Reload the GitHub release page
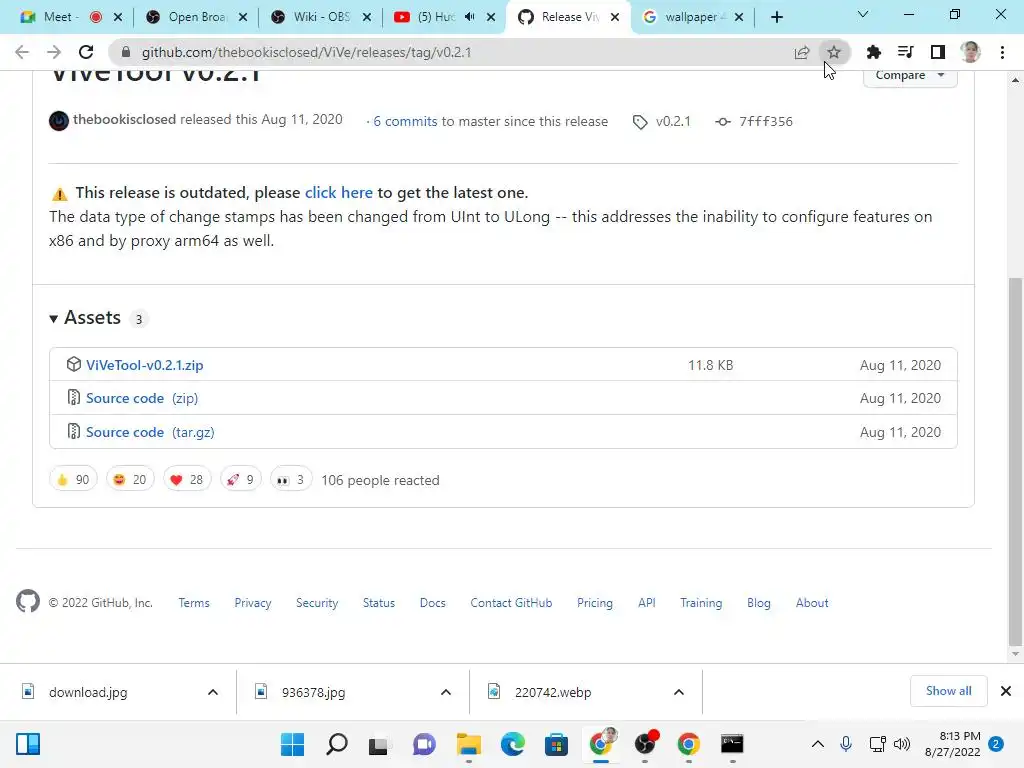 point(86,52)
